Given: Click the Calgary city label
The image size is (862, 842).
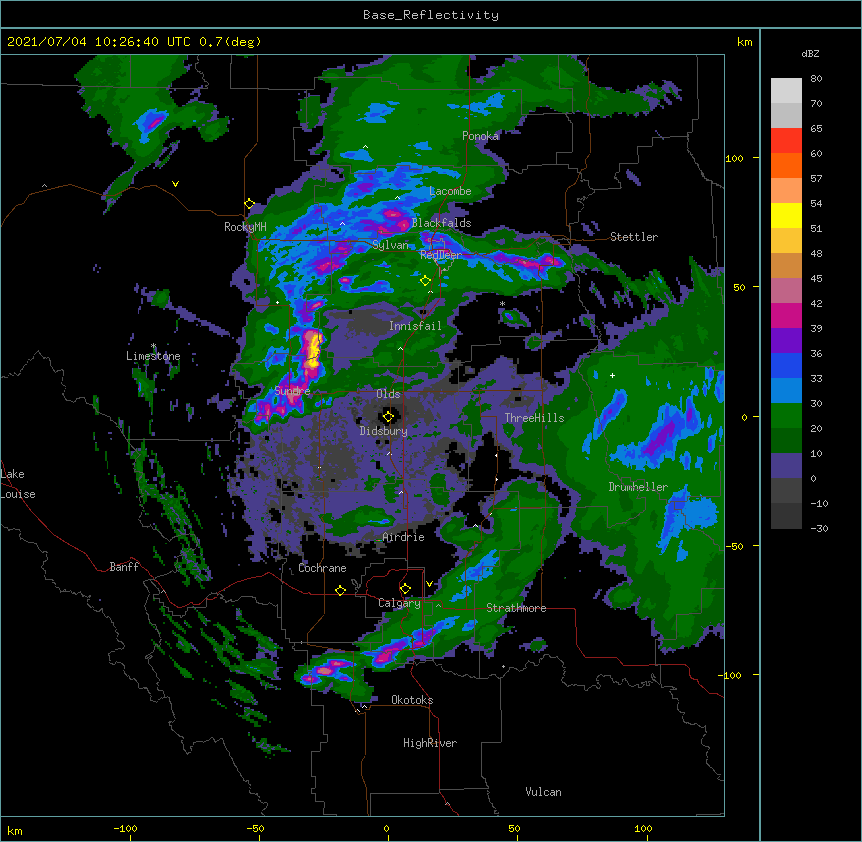Looking at the screenshot, I should pyautogui.click(x=399, y=603).
